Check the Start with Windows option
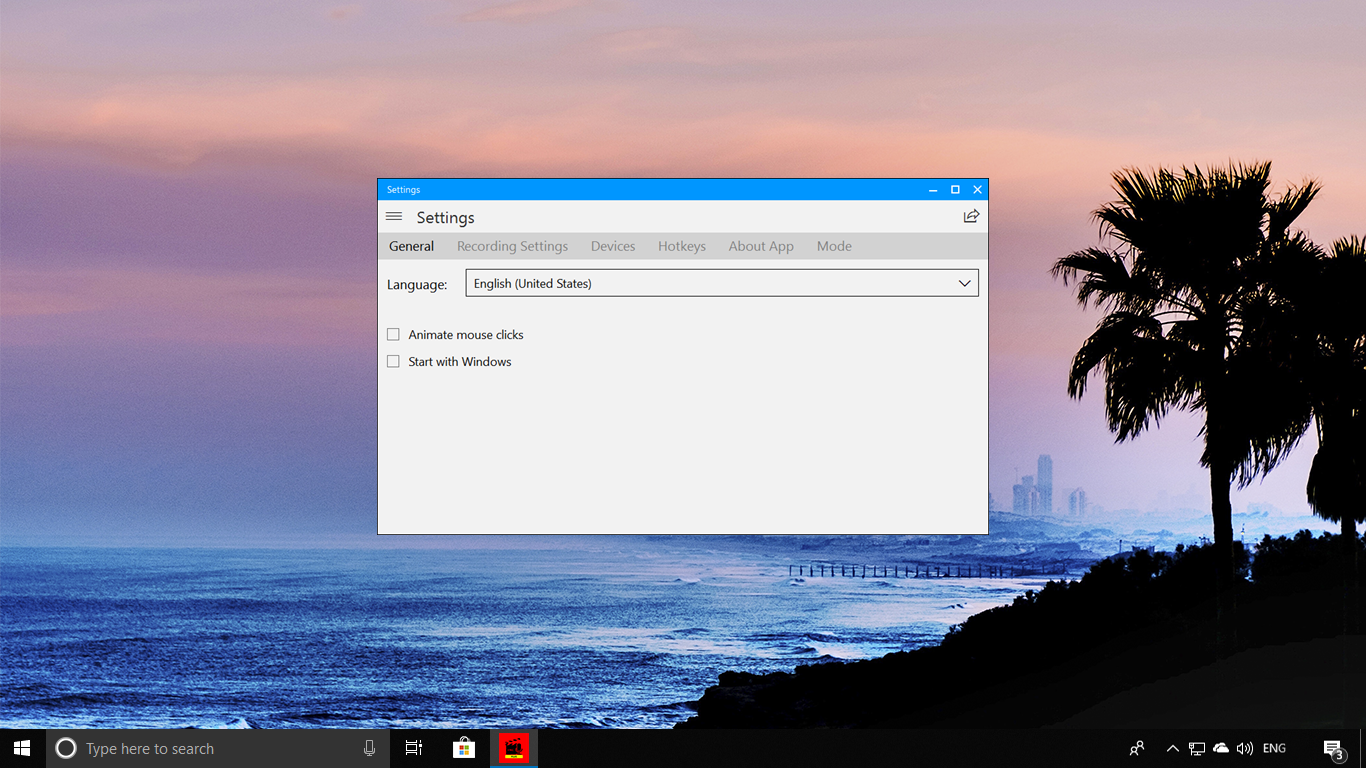This screenshot has width=1366, height=768. pyautogui.click(x=393, y=361)
